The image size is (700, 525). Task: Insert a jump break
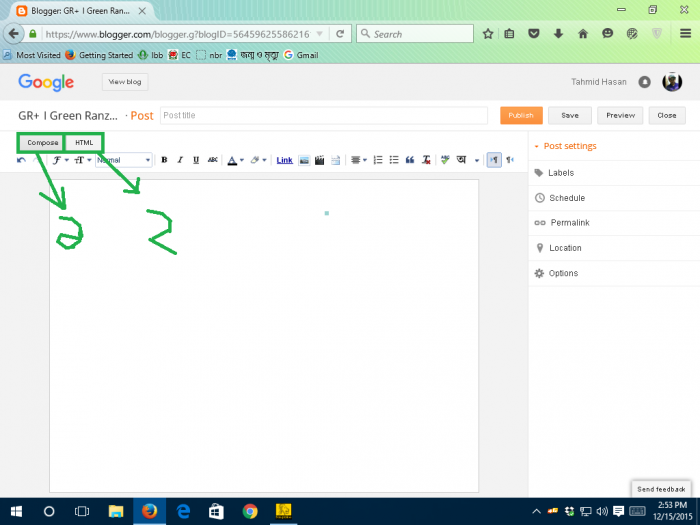[336, 160]
